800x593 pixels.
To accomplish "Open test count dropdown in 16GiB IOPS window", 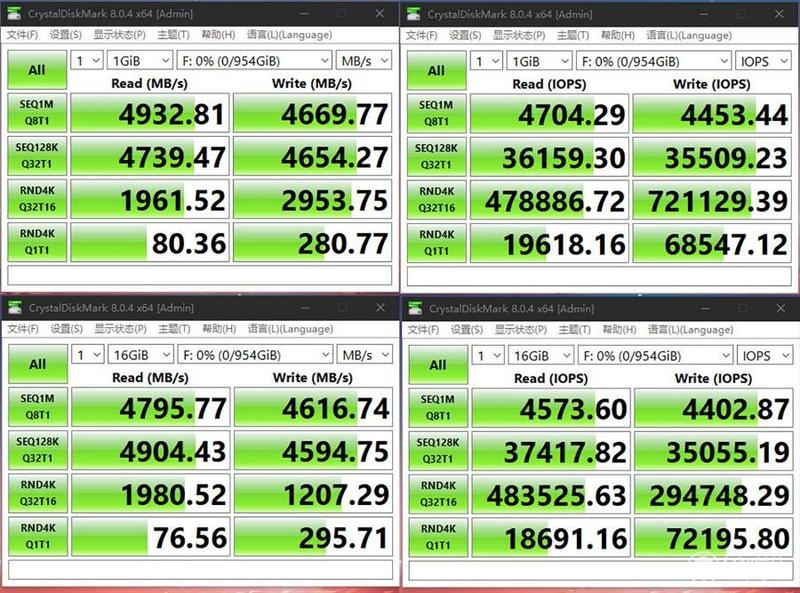I will pyautogui.click(x=488, y=356).
